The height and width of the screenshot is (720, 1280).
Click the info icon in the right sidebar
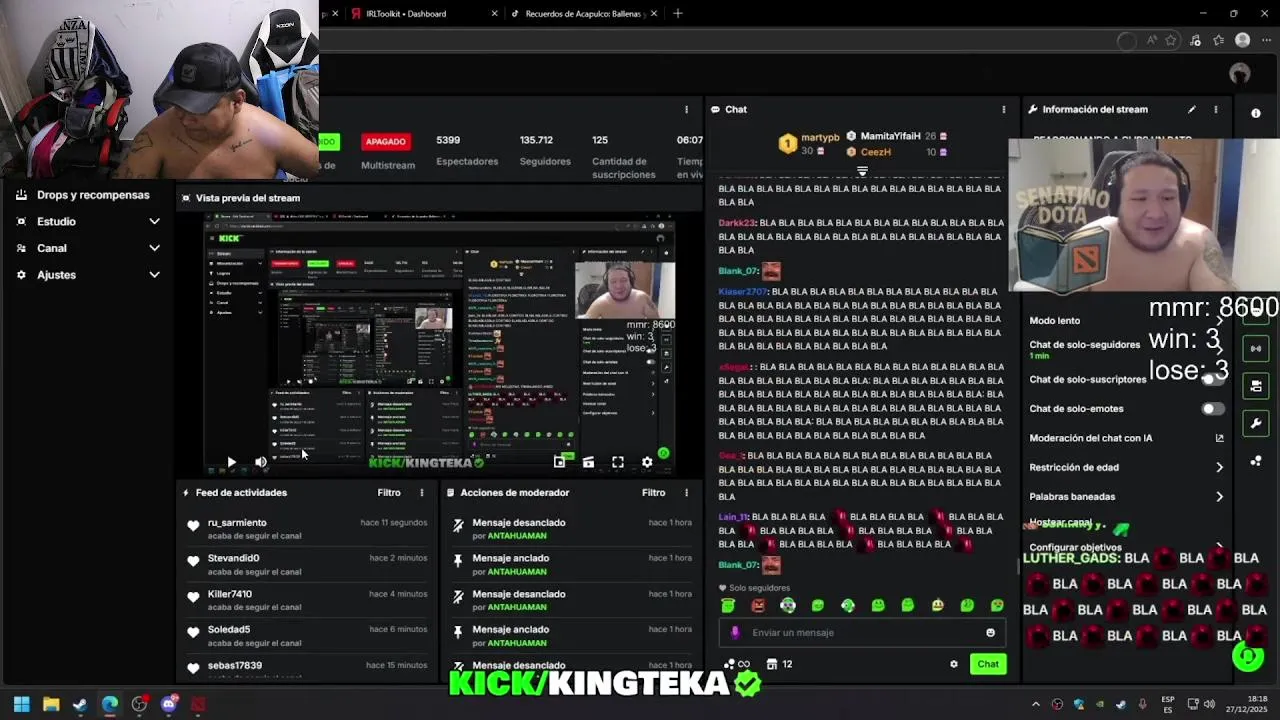pos(1256,113)
